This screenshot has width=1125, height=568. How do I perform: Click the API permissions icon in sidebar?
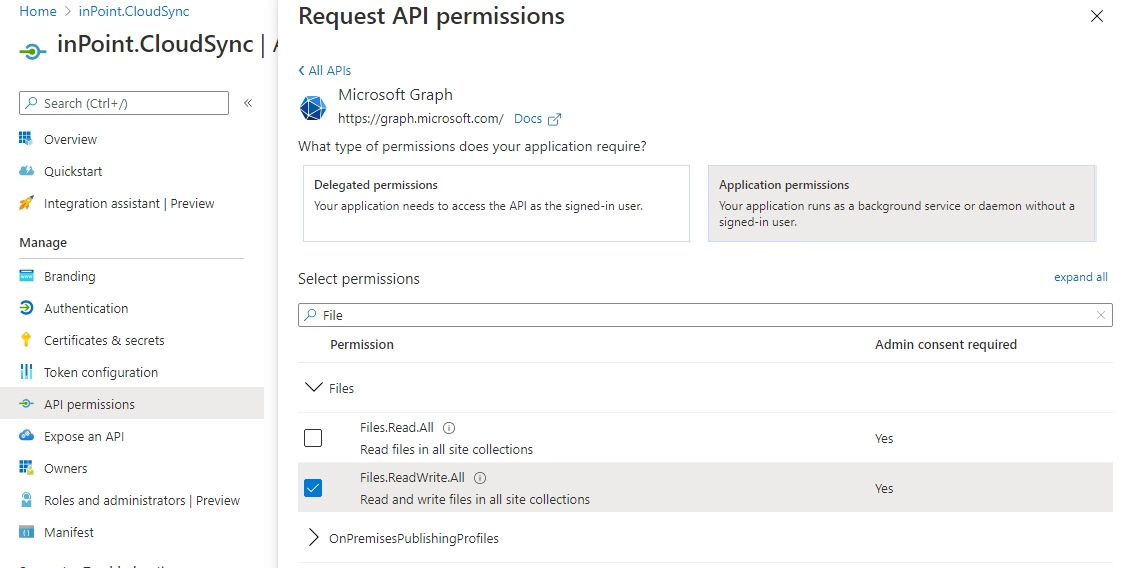26,404
